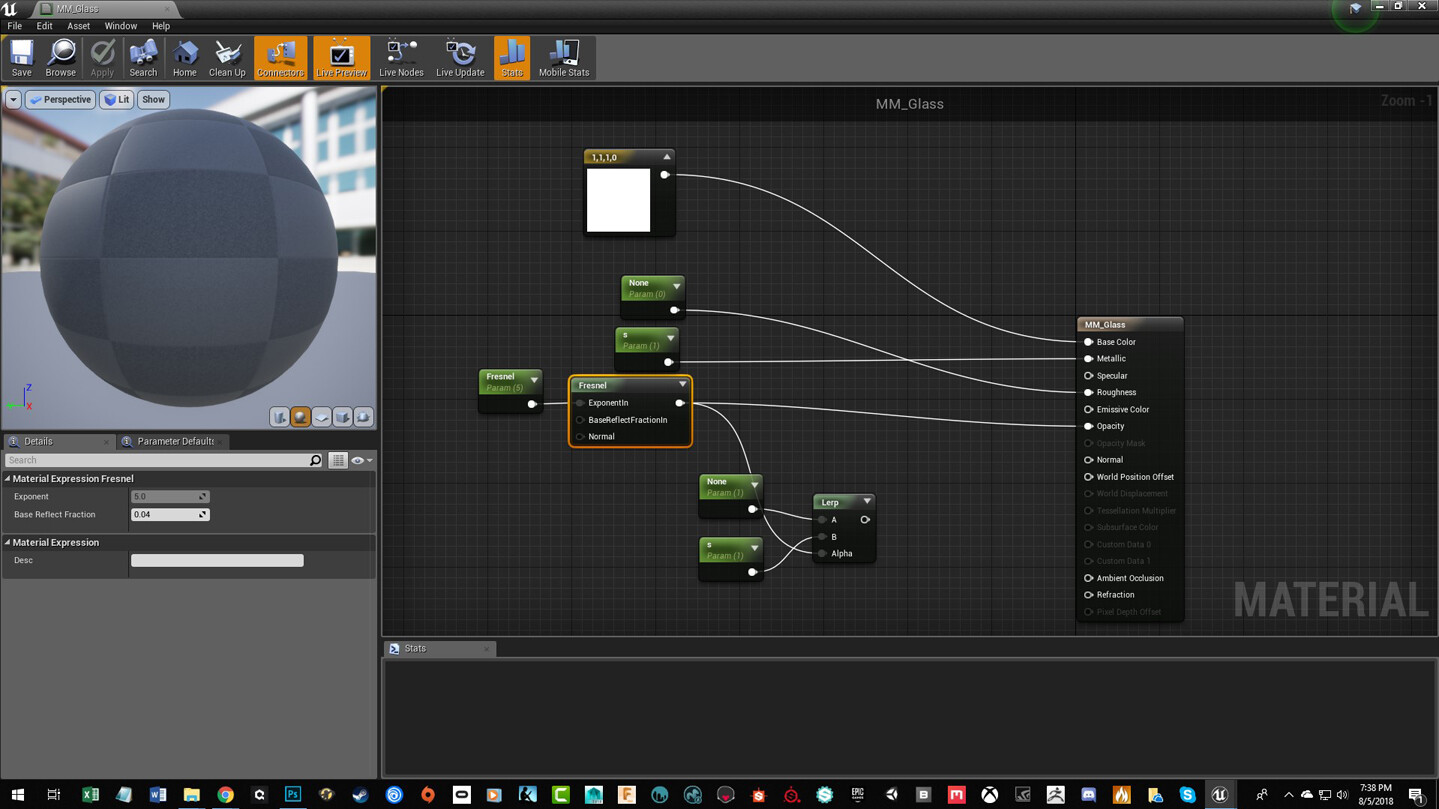Open the Asset menu
This screenshot has width=1439, height=809.
[78, 26]
